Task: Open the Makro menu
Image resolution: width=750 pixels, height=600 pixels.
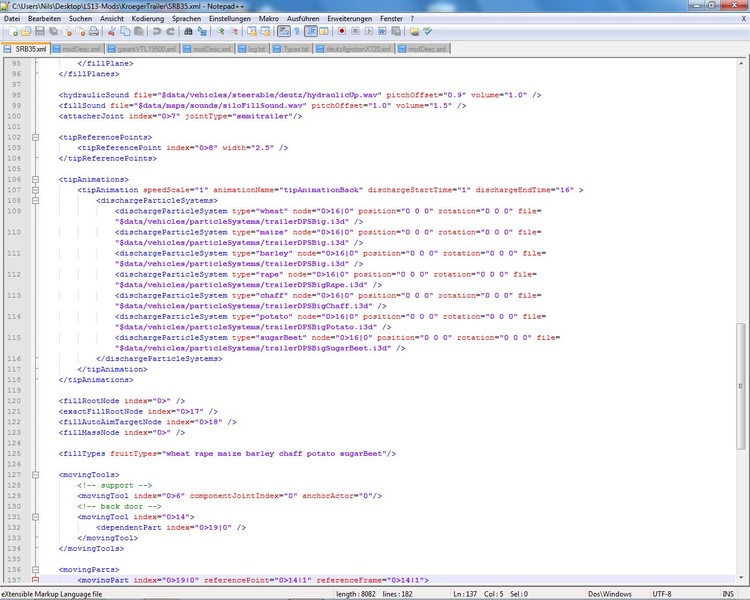Action: pyautogui.click(x=269, y=19)
